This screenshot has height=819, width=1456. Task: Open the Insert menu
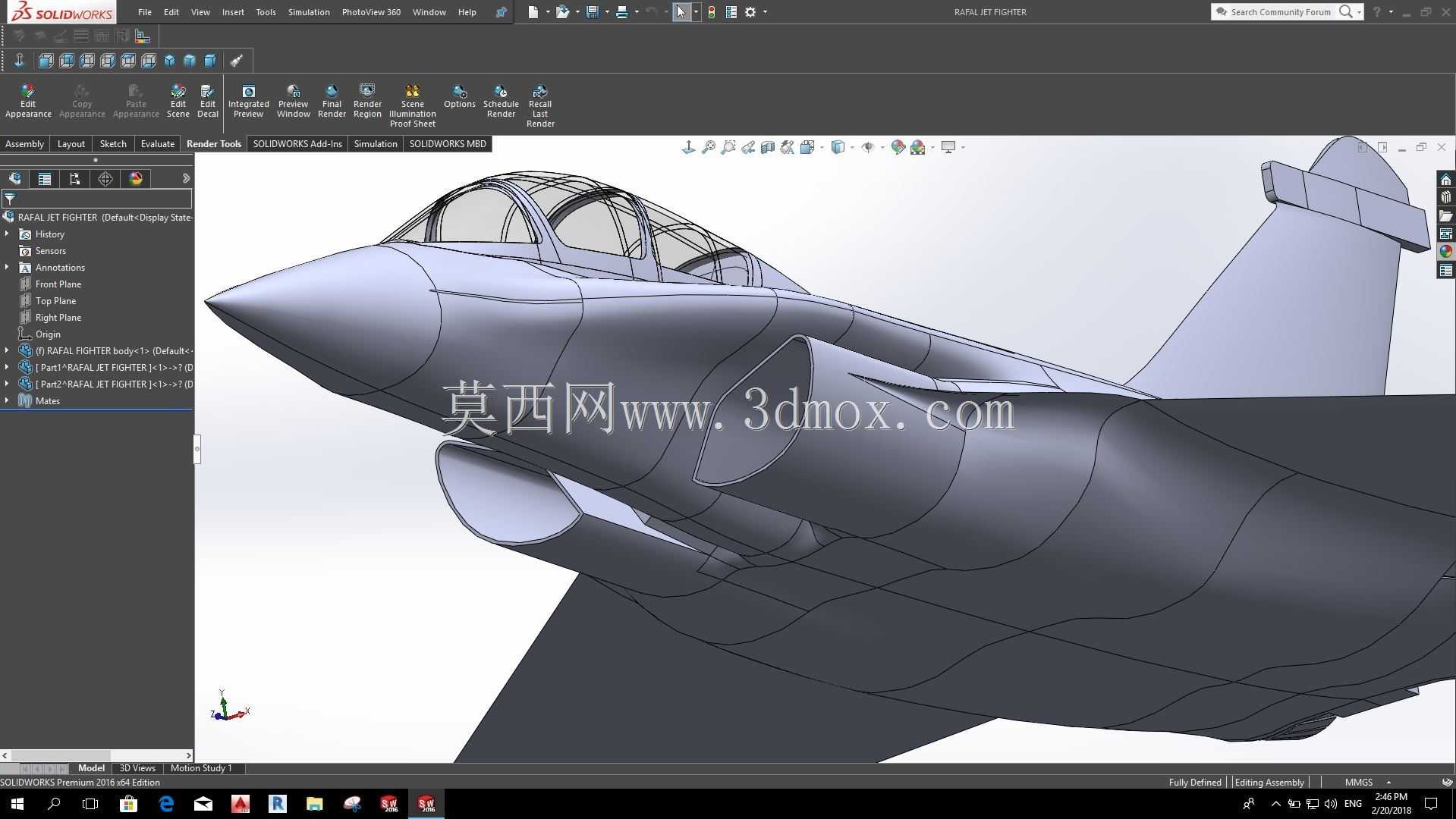[233, 12]
